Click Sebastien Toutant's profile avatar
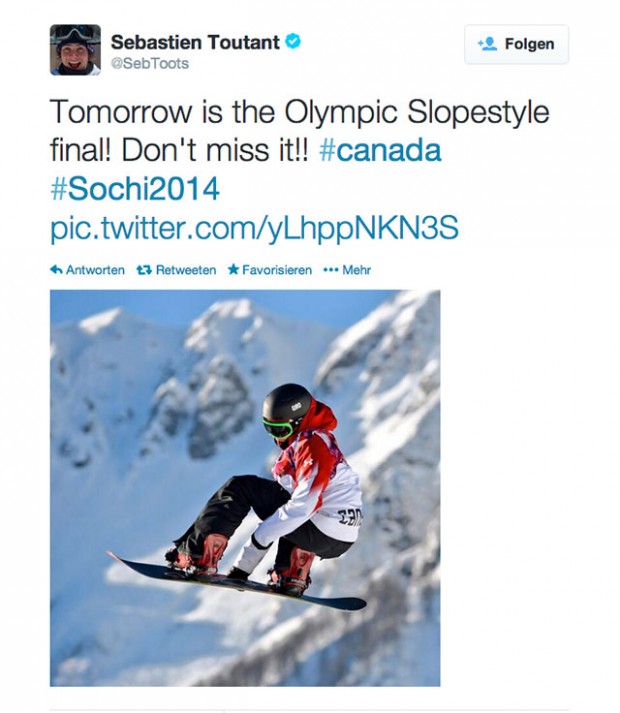Viewport: 620px width, 713px height. pos(76,50)
